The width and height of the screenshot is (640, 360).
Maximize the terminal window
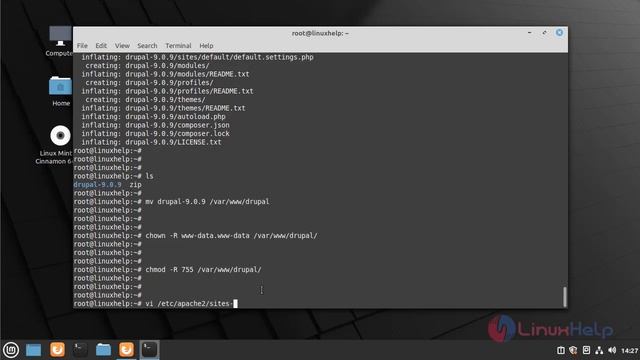coord(544,33)
